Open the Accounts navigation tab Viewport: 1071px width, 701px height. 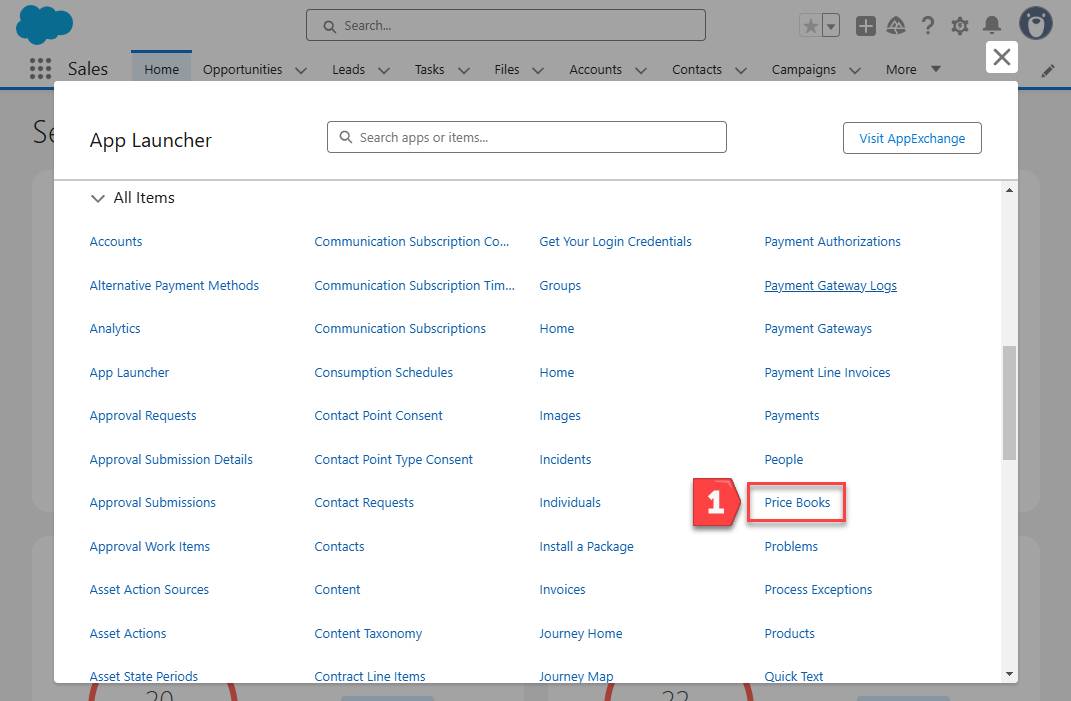(596, 69)
